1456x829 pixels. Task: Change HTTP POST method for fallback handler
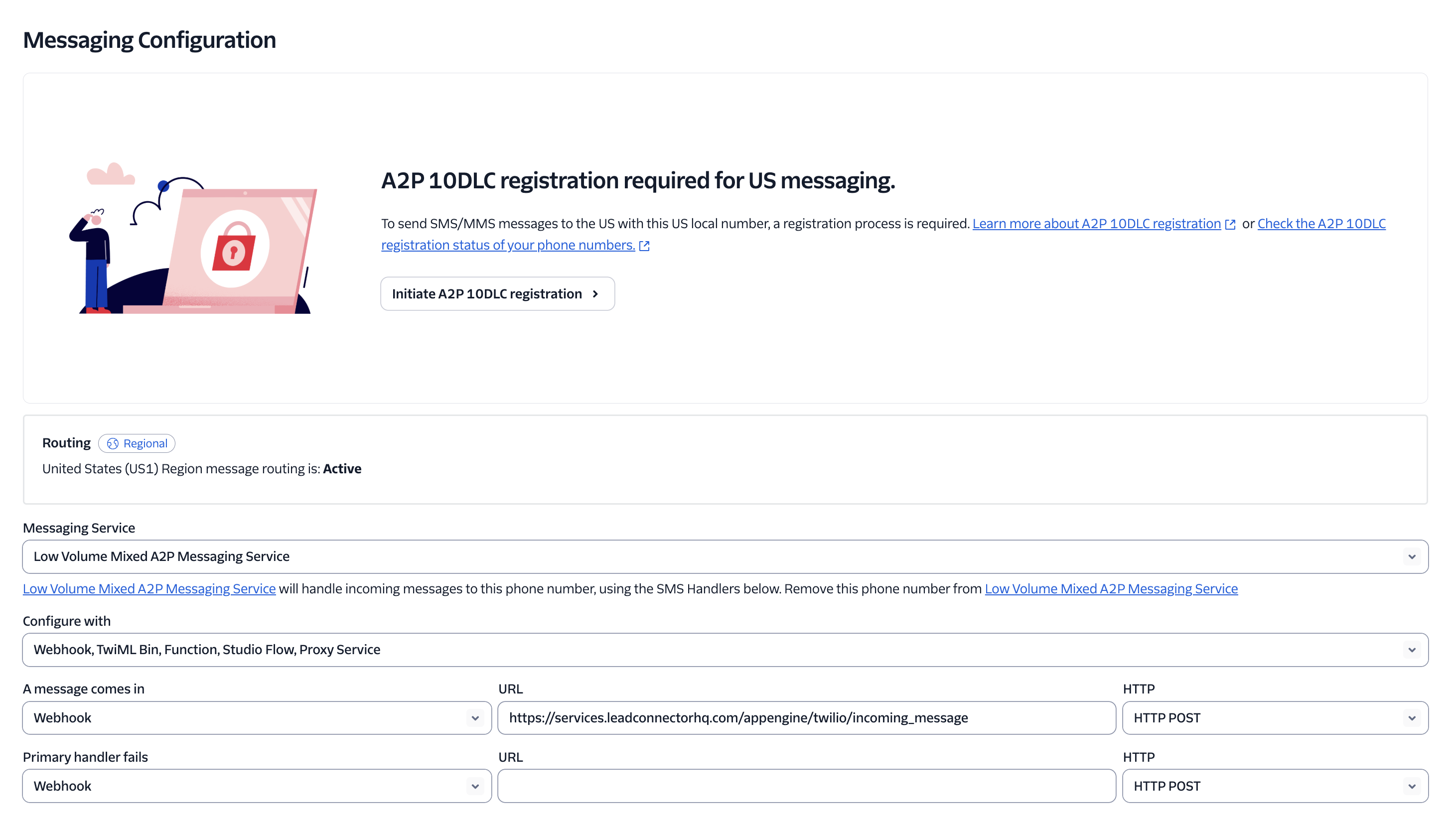[x=1274, y=786]
